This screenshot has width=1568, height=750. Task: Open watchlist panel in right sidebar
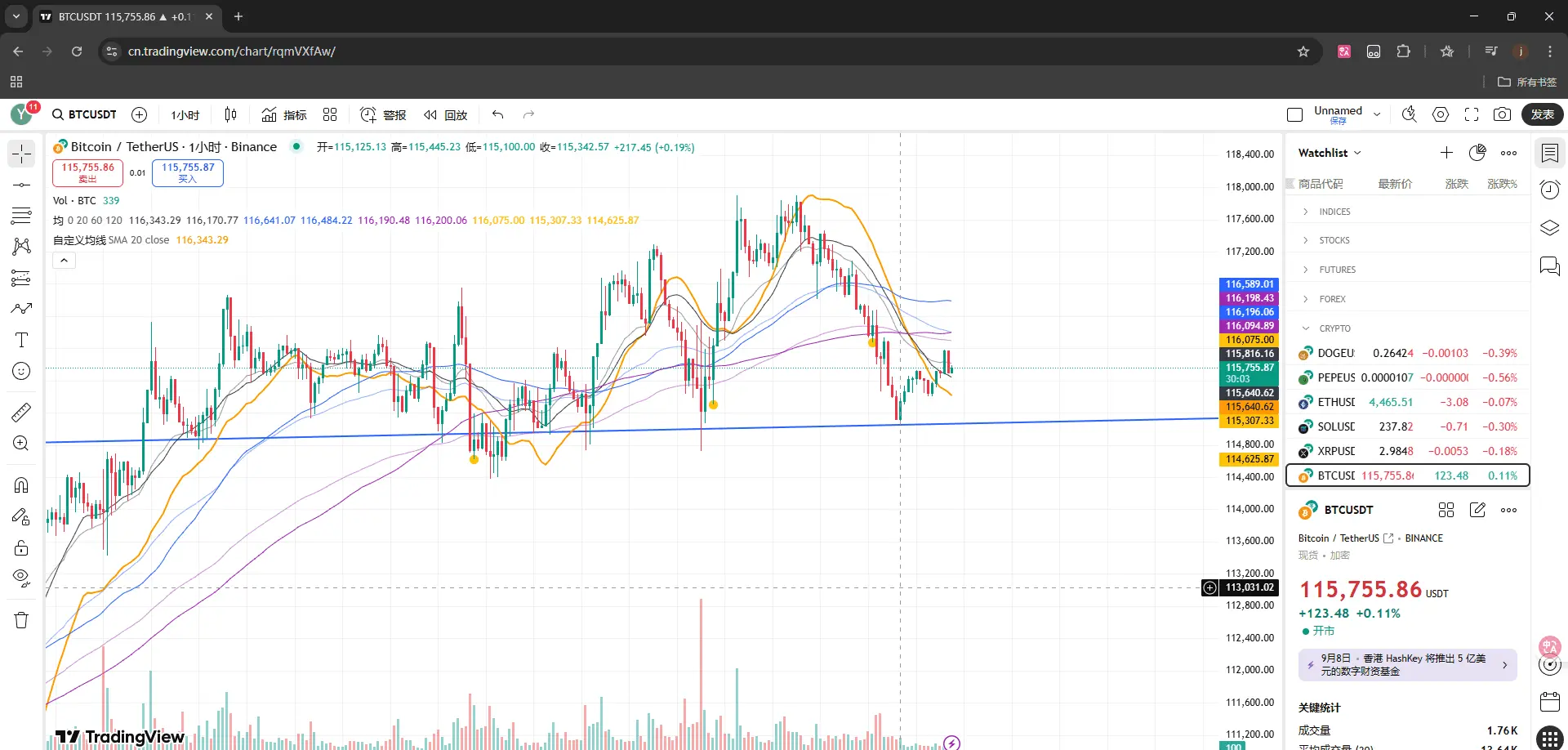[x=1549, y=153]
